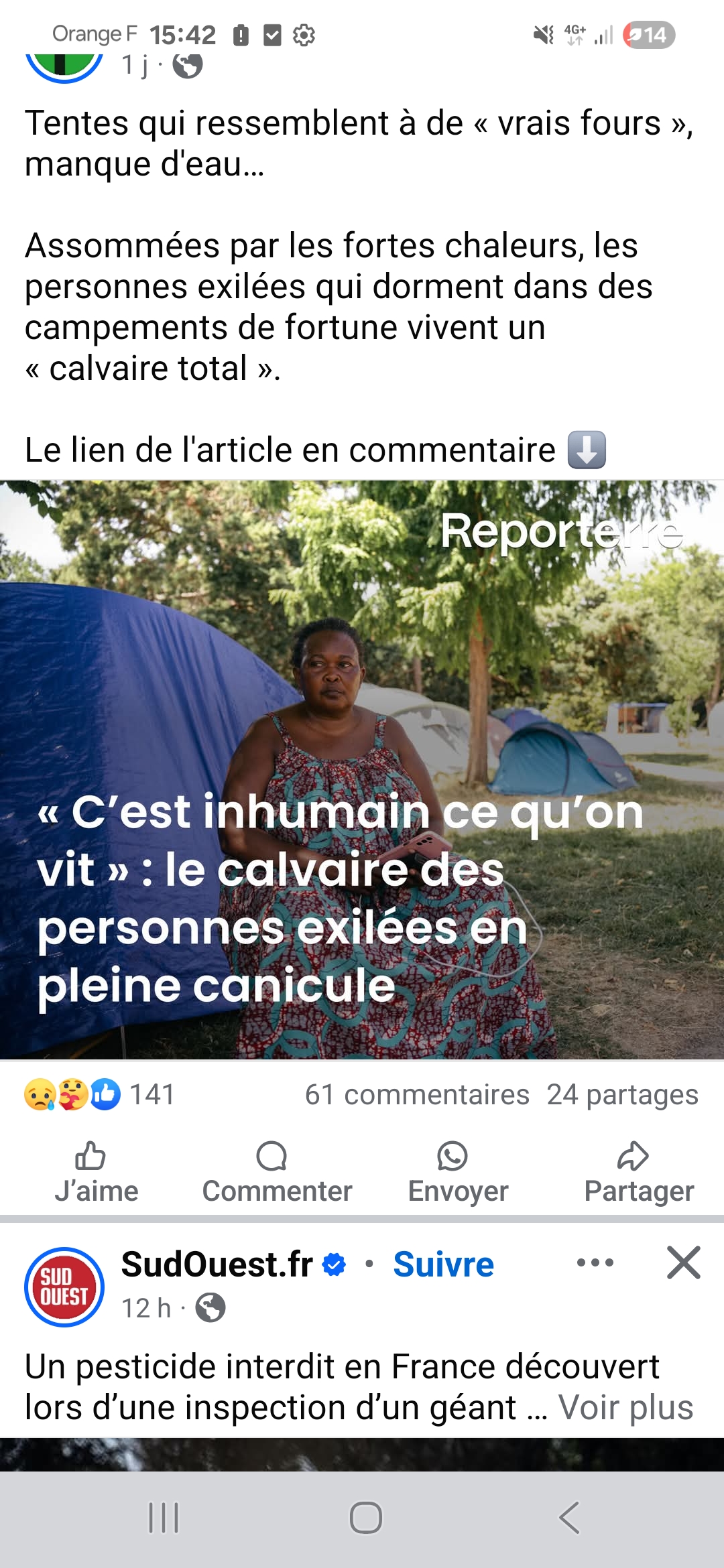Open SudOuest.fr three-dot options menu

(x=595, y=1263)
